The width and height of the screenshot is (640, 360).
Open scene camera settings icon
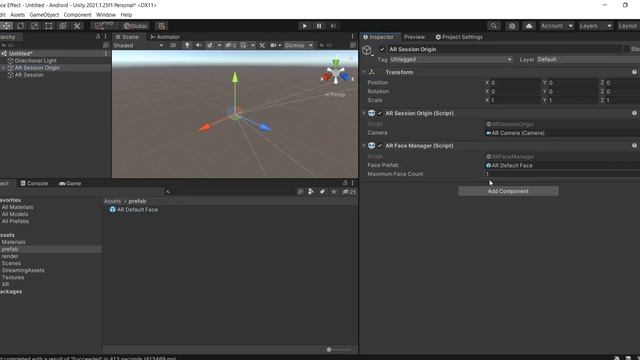(x=273, y=45)
